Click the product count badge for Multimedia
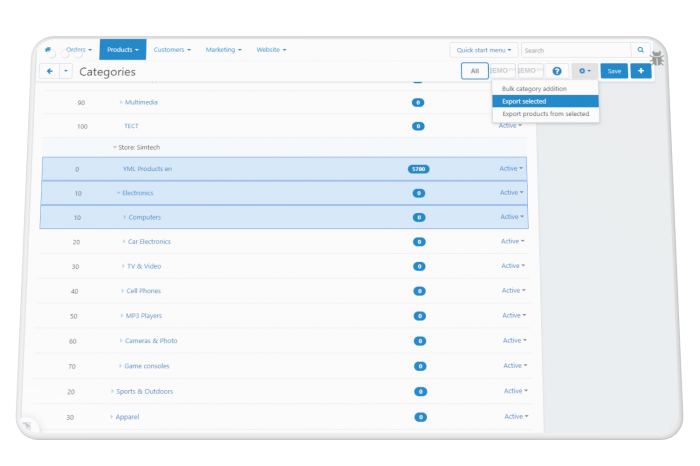 (418, 103)
